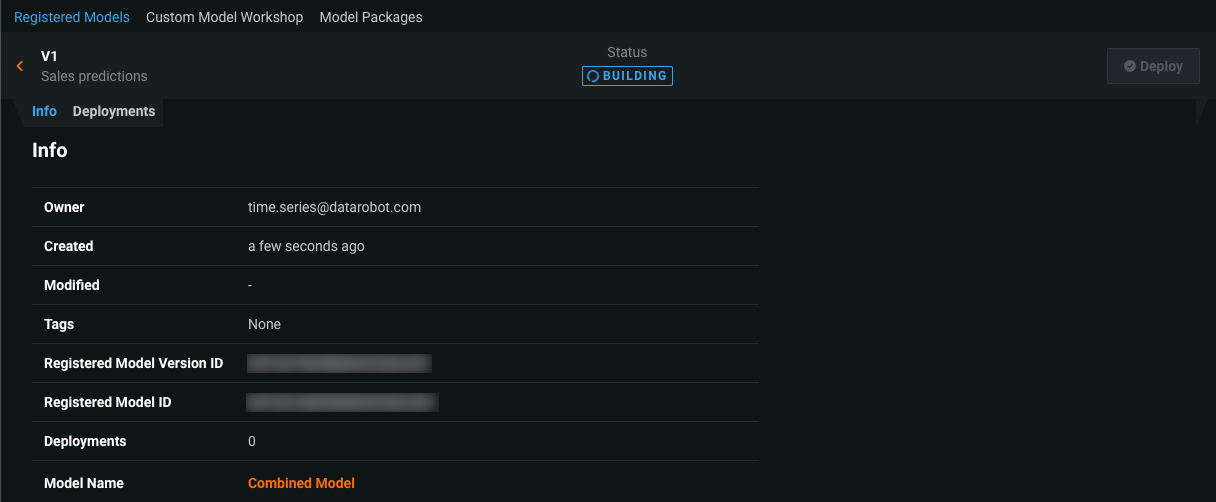1216x502 pixels.
Task: Click the blurred Registered Model Version ID value
Action: click(339, 363)
